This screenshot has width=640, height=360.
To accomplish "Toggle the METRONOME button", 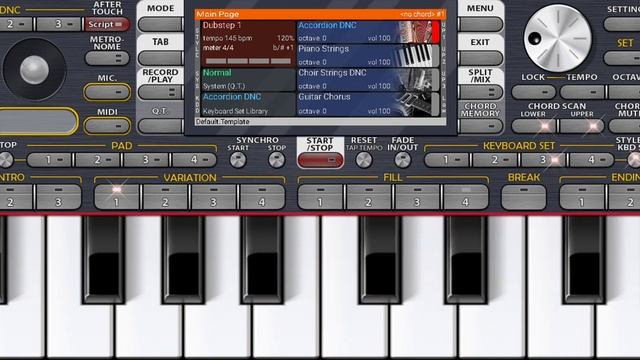I will coord(107,58).
